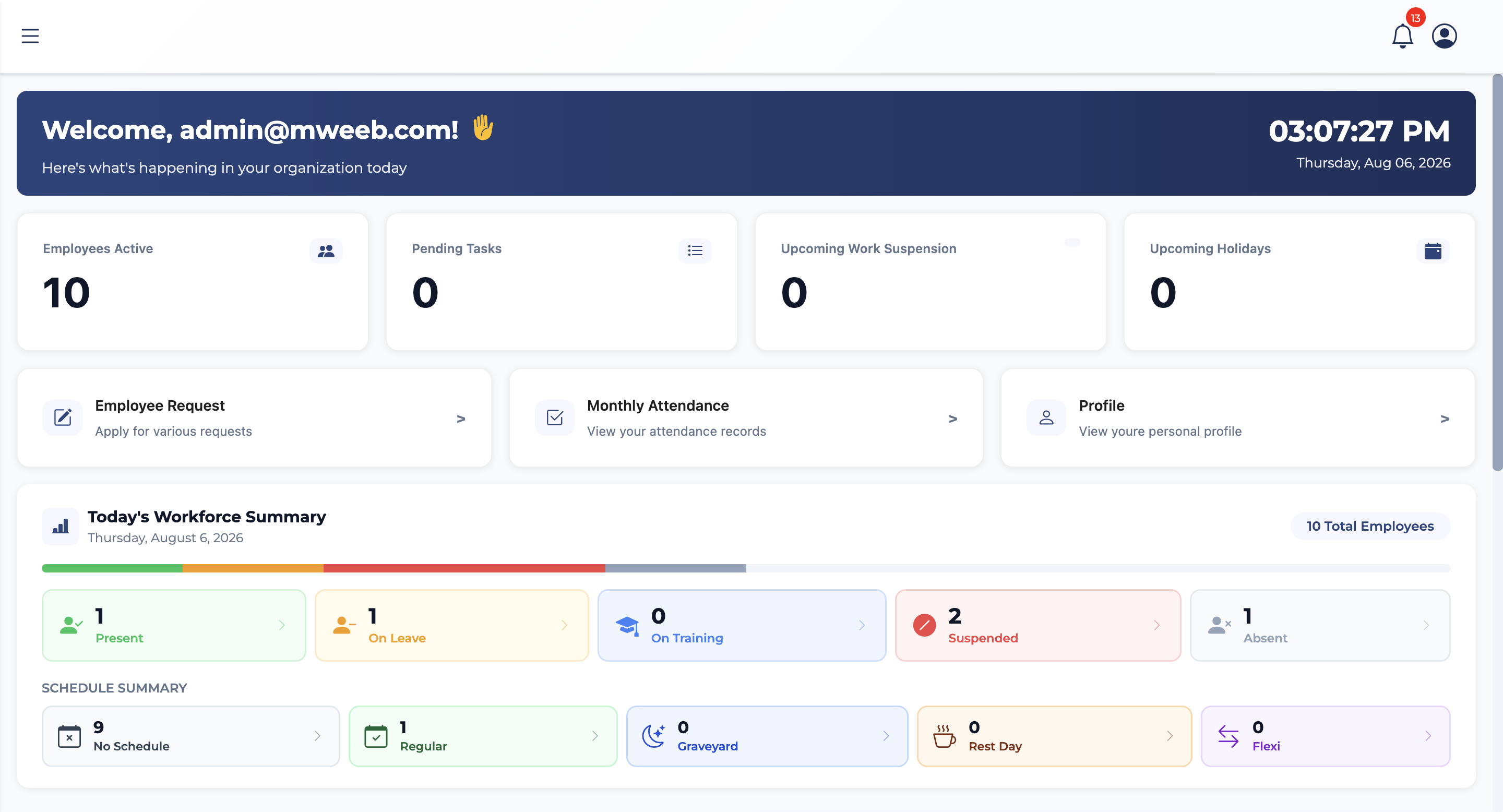Expand the No Schedule chevron
Image resolution: width=1503 pixels, height=812 pixels.
tap(317, 736)
